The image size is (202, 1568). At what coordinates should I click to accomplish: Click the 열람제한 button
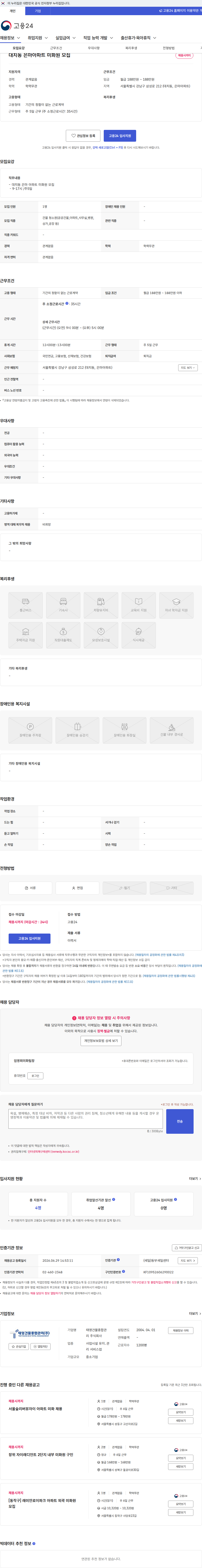(x=41, y=1346)
